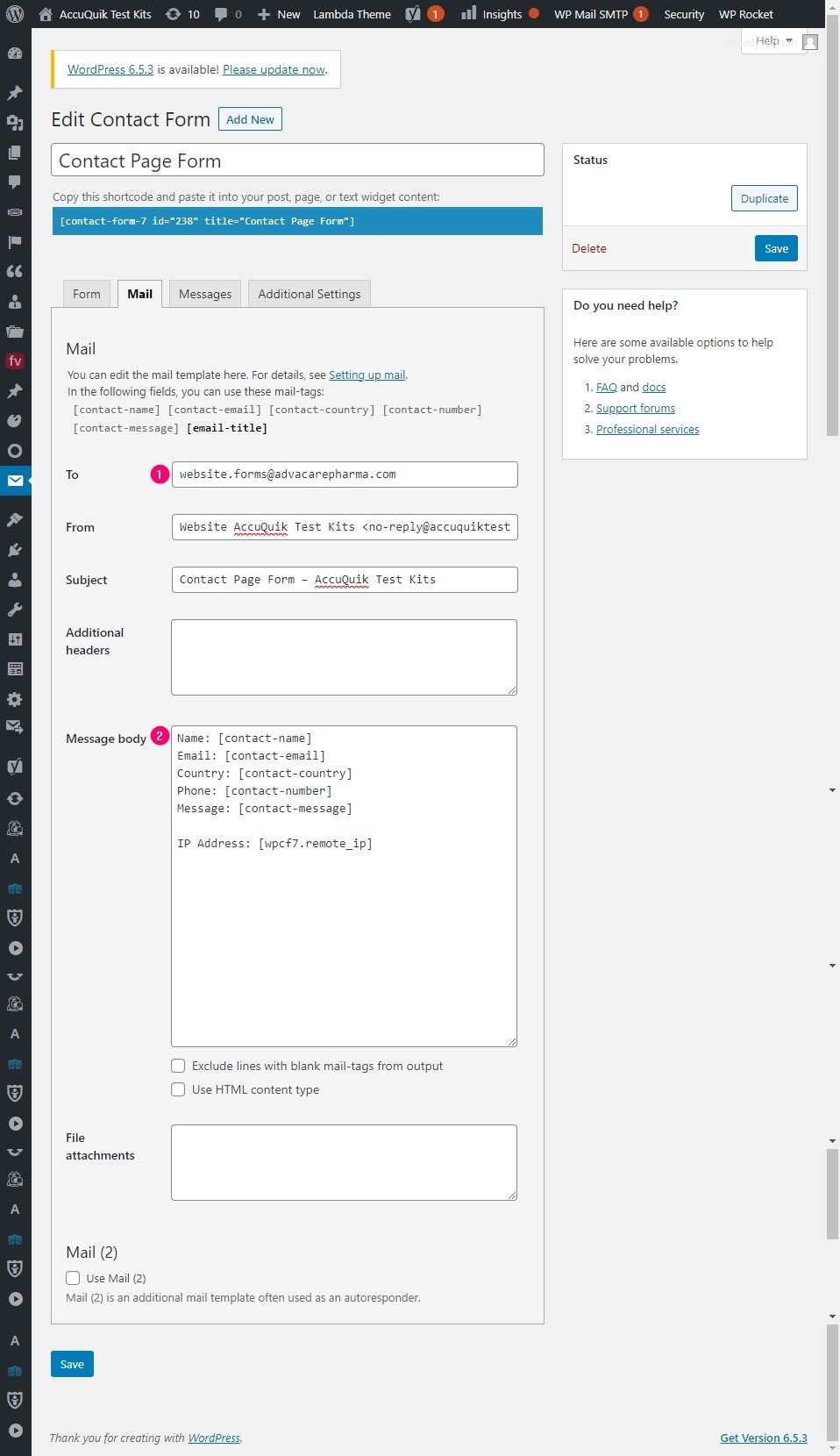Click into the Message body textarea
This screenshot has height=1456, width=840.
click(344, 886)
